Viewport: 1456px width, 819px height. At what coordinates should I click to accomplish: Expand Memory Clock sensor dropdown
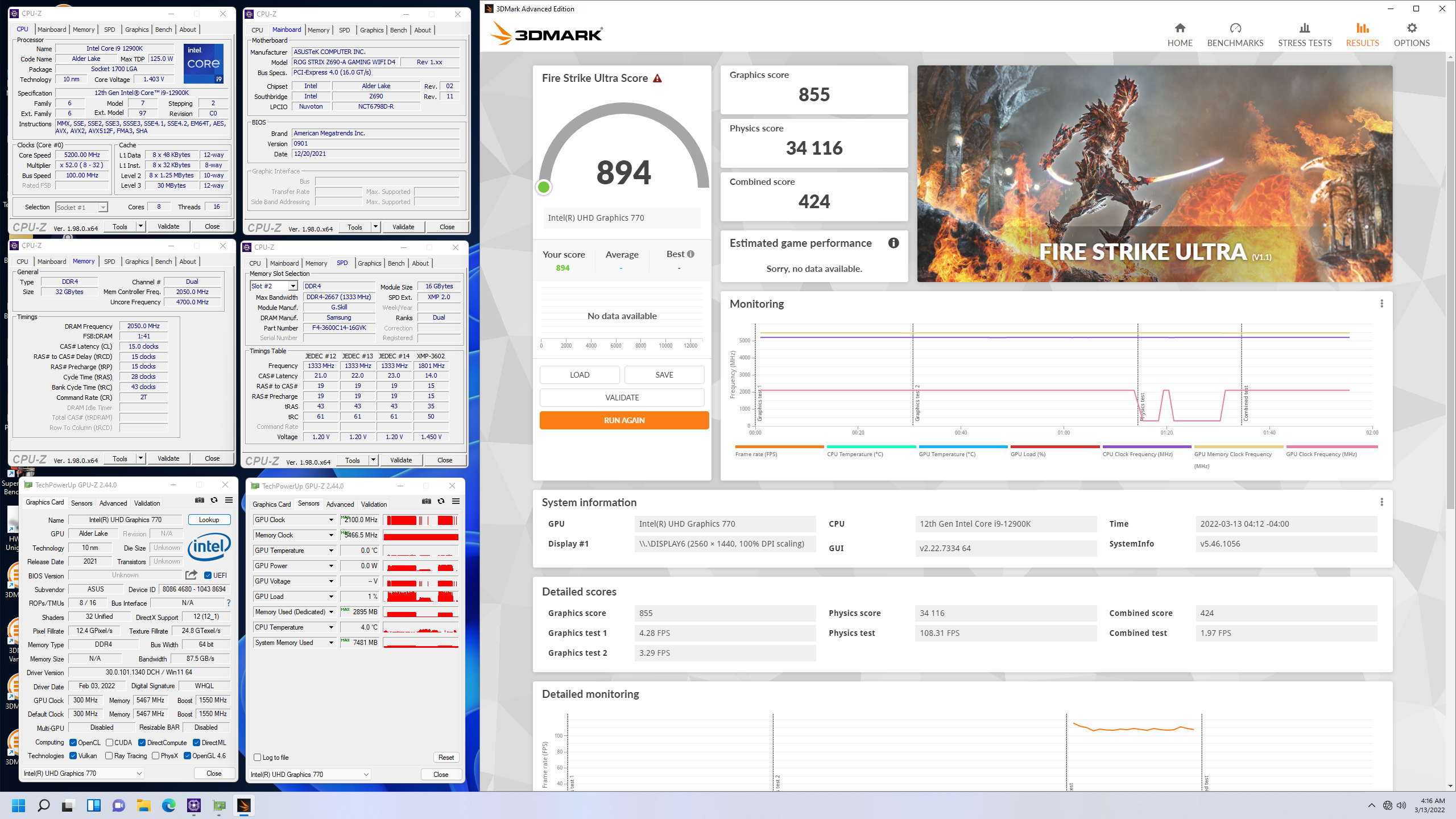[331, 535]
